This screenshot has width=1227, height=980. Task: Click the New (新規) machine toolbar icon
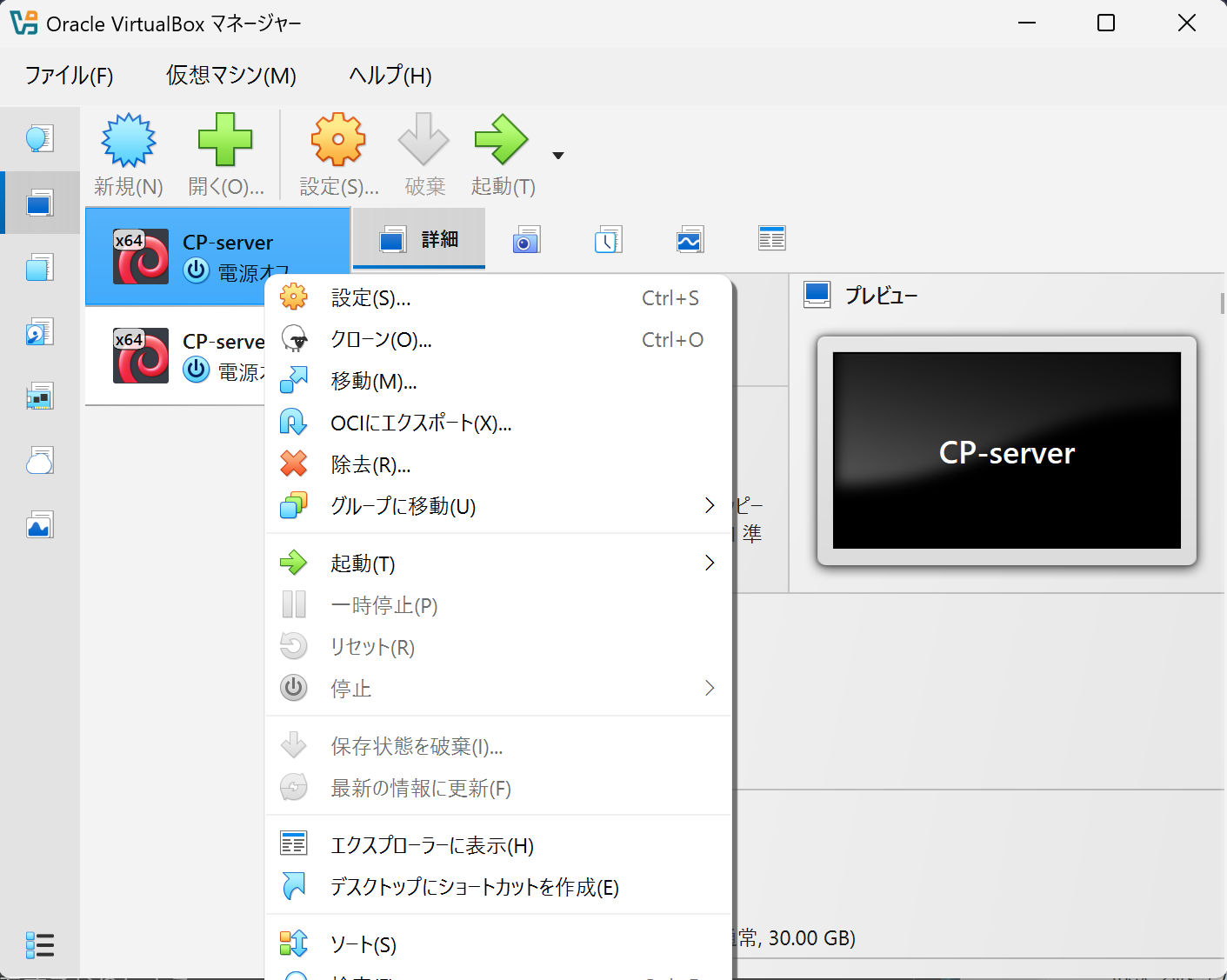(x=129, y=140)
